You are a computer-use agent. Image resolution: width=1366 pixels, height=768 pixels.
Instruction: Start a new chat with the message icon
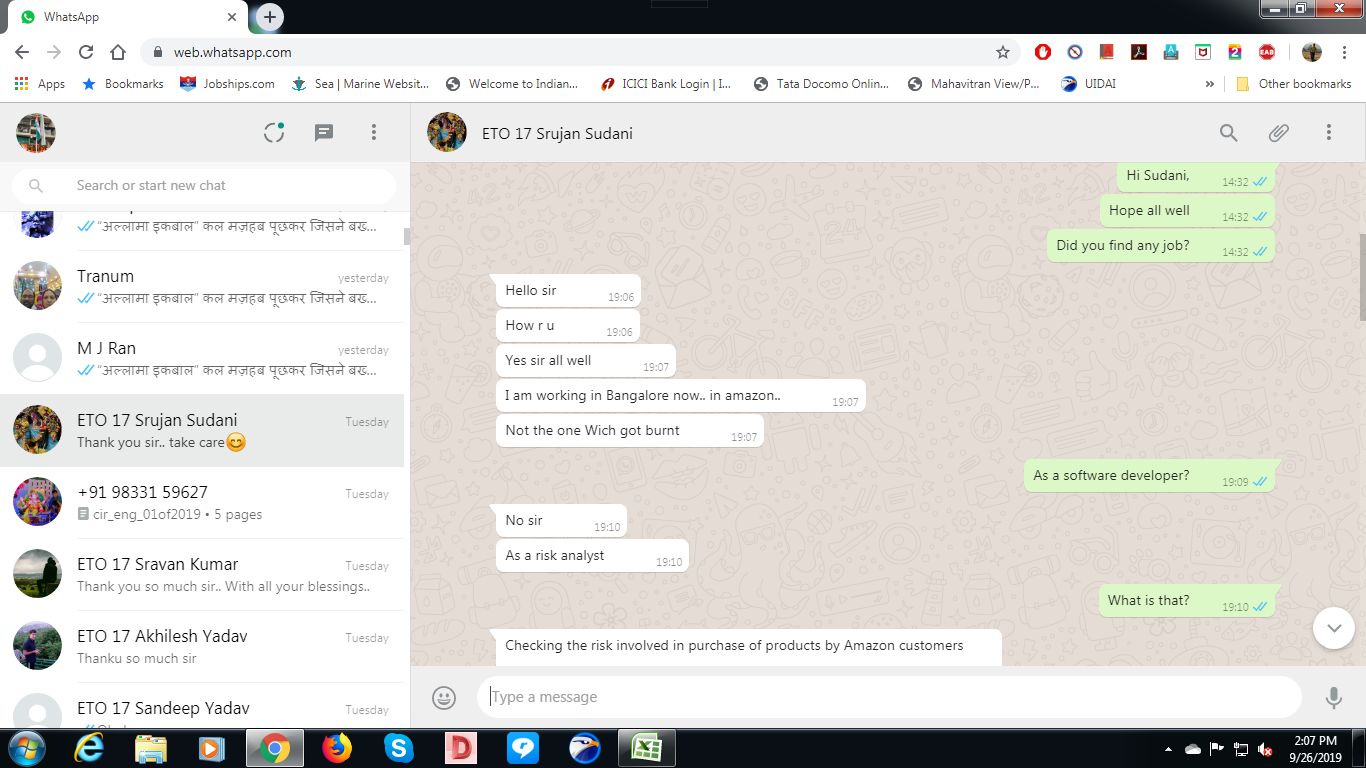(x=324, y=133)
